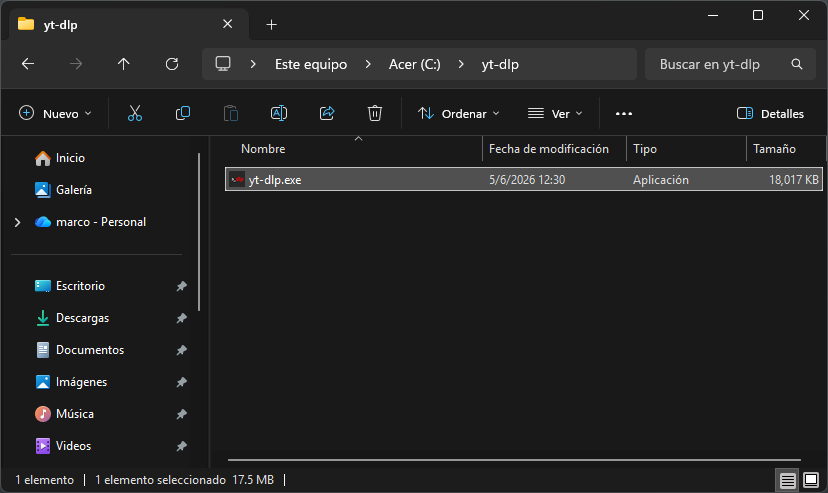Click the date 5/6/2026 12:30
This screenshot has height=493, width=828.
tap(527, 180)
